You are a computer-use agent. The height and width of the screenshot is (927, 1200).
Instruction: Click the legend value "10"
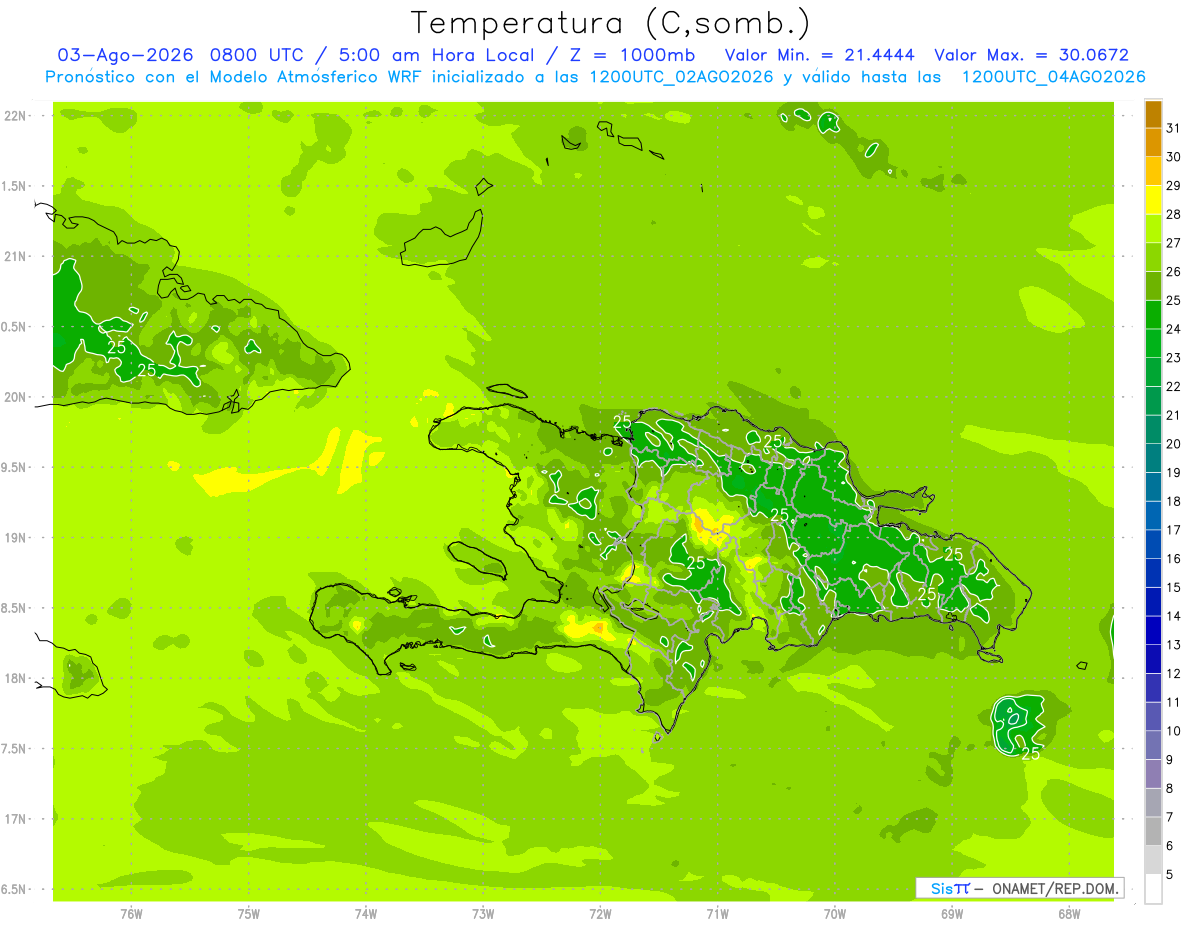pos(1174,731)
